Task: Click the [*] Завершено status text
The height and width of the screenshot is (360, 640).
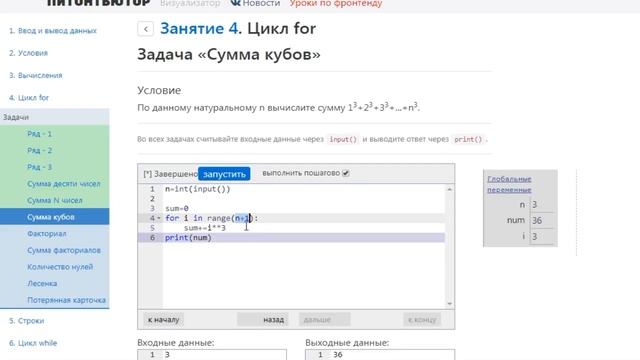Action: 170,174
